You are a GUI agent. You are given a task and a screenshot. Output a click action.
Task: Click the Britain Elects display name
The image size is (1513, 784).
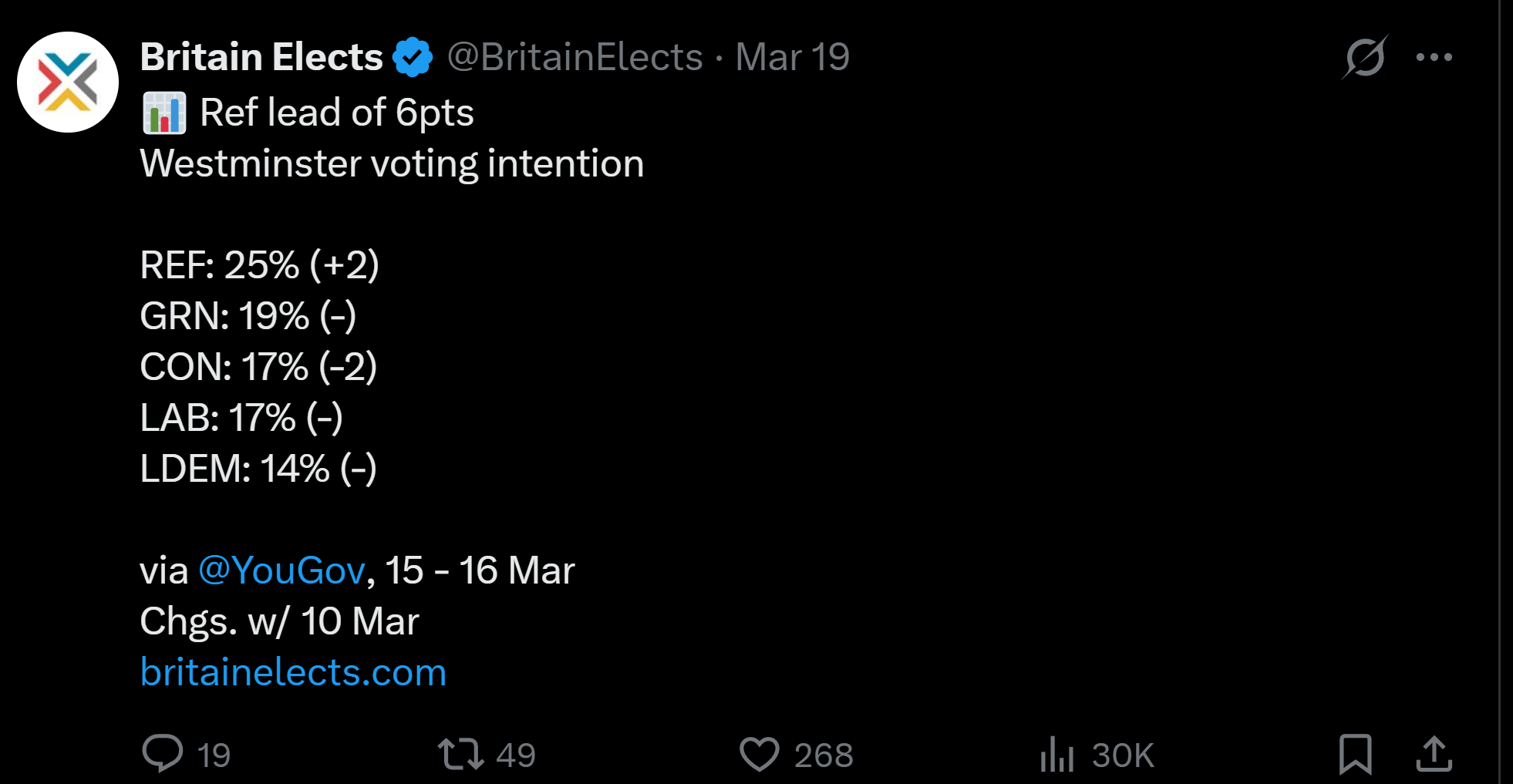pos(261,57)
